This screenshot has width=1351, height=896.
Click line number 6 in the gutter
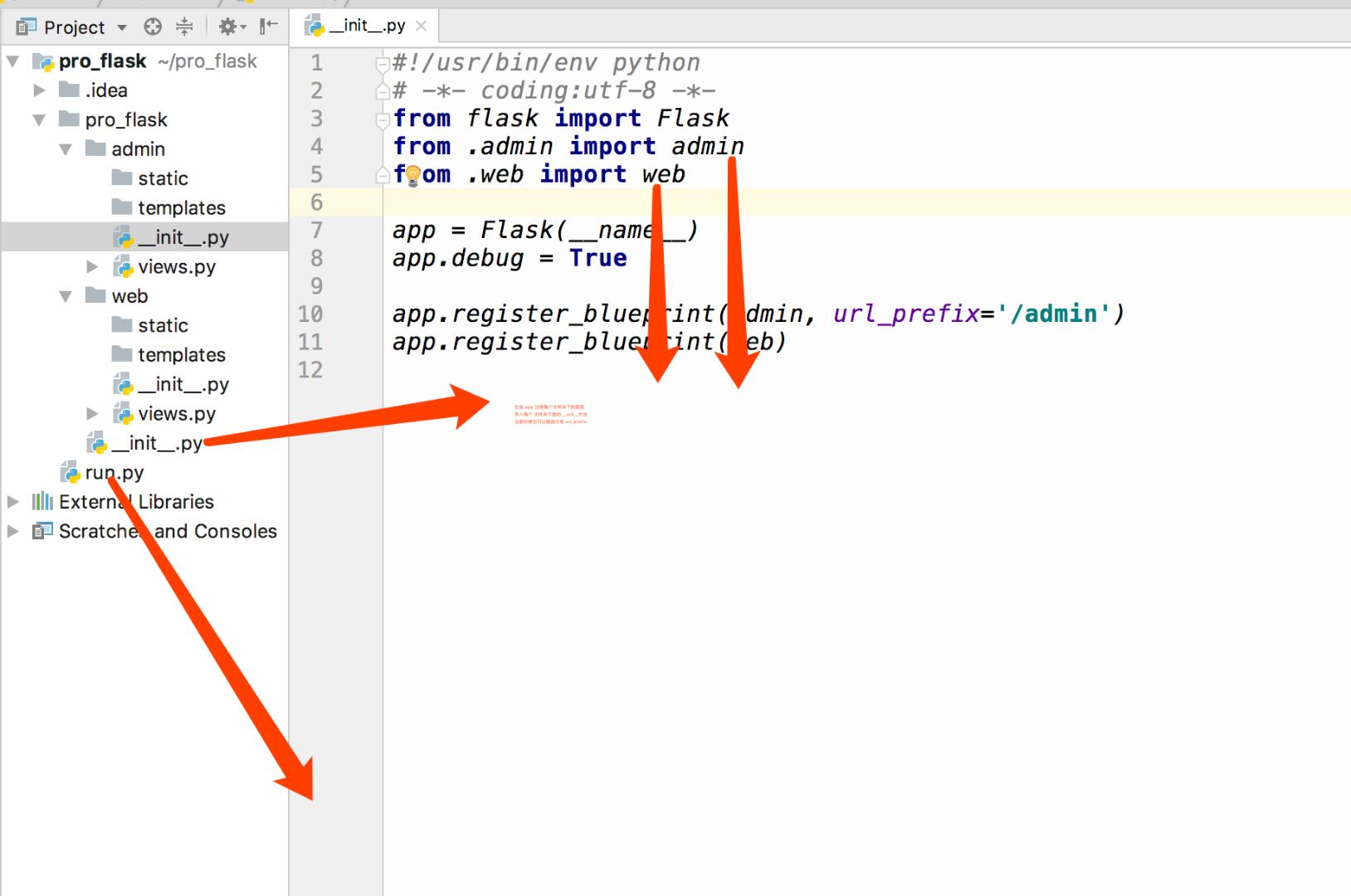click(x=316, y=202)
